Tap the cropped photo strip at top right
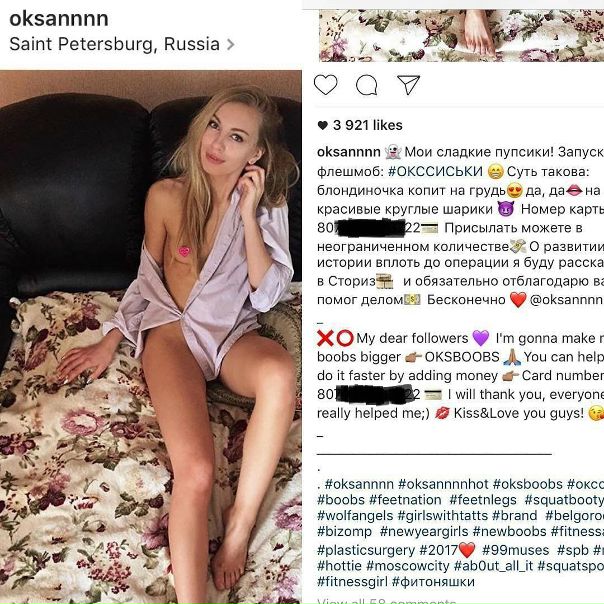 tap(461, 35)
